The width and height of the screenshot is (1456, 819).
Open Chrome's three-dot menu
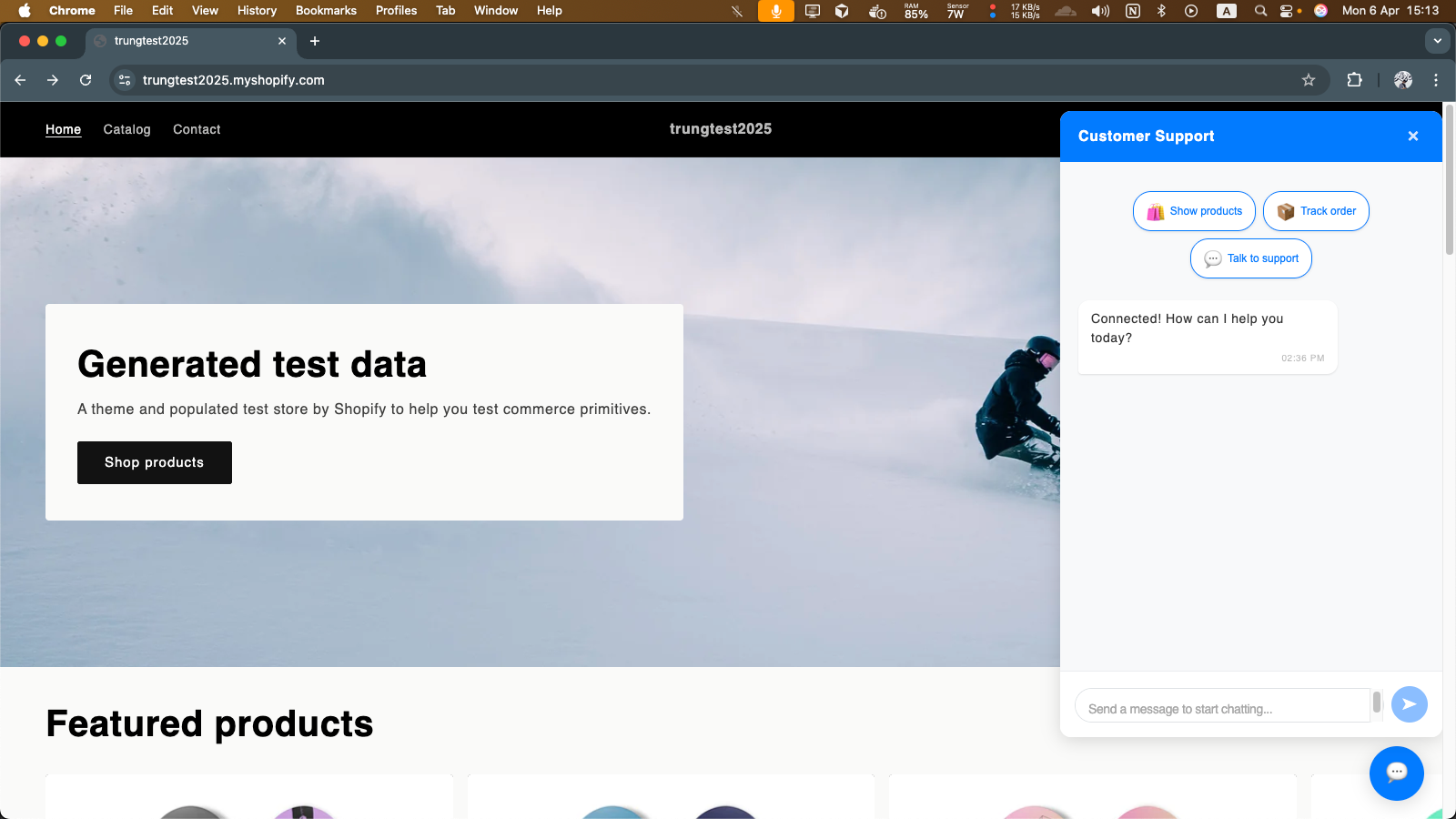click(x=1436, y=80)
